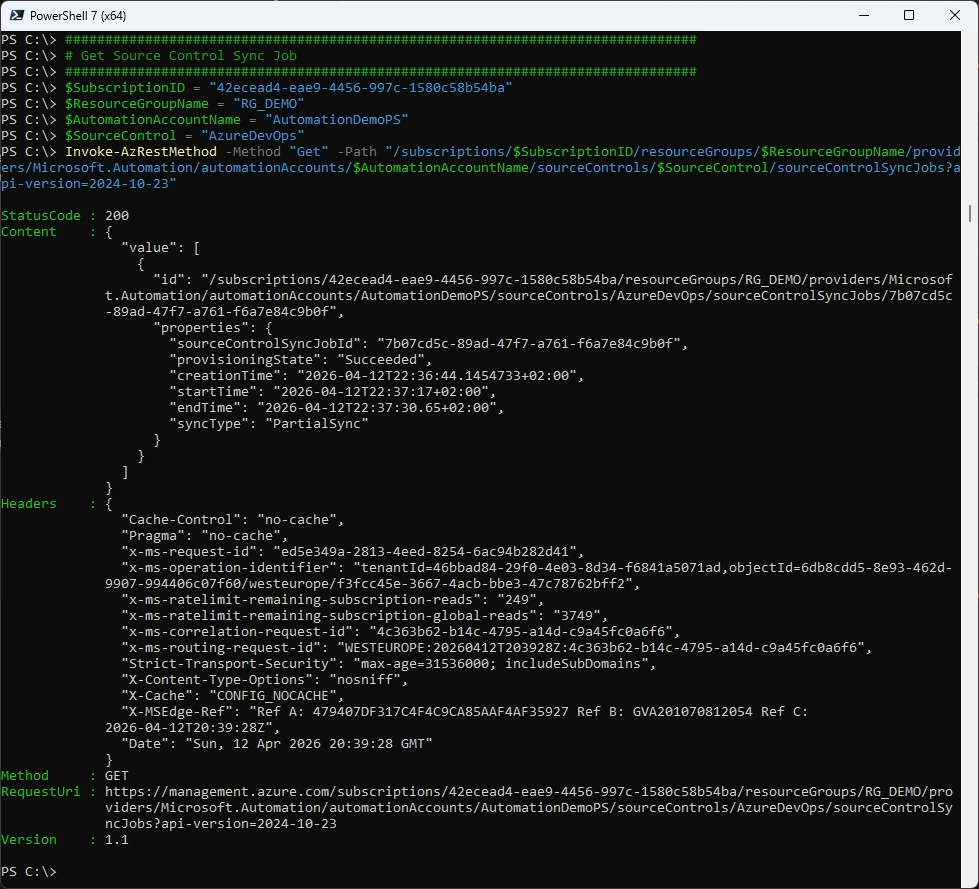Click the PowerShell icon in title bar
The width and height of the screenshot is (979, 889).
click(x=16, y=15)
